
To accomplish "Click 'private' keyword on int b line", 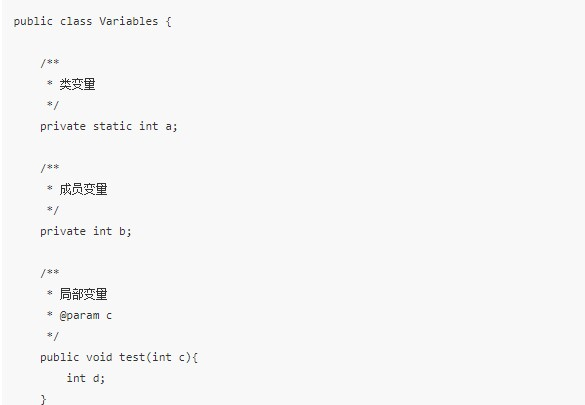I will (63, 232).
